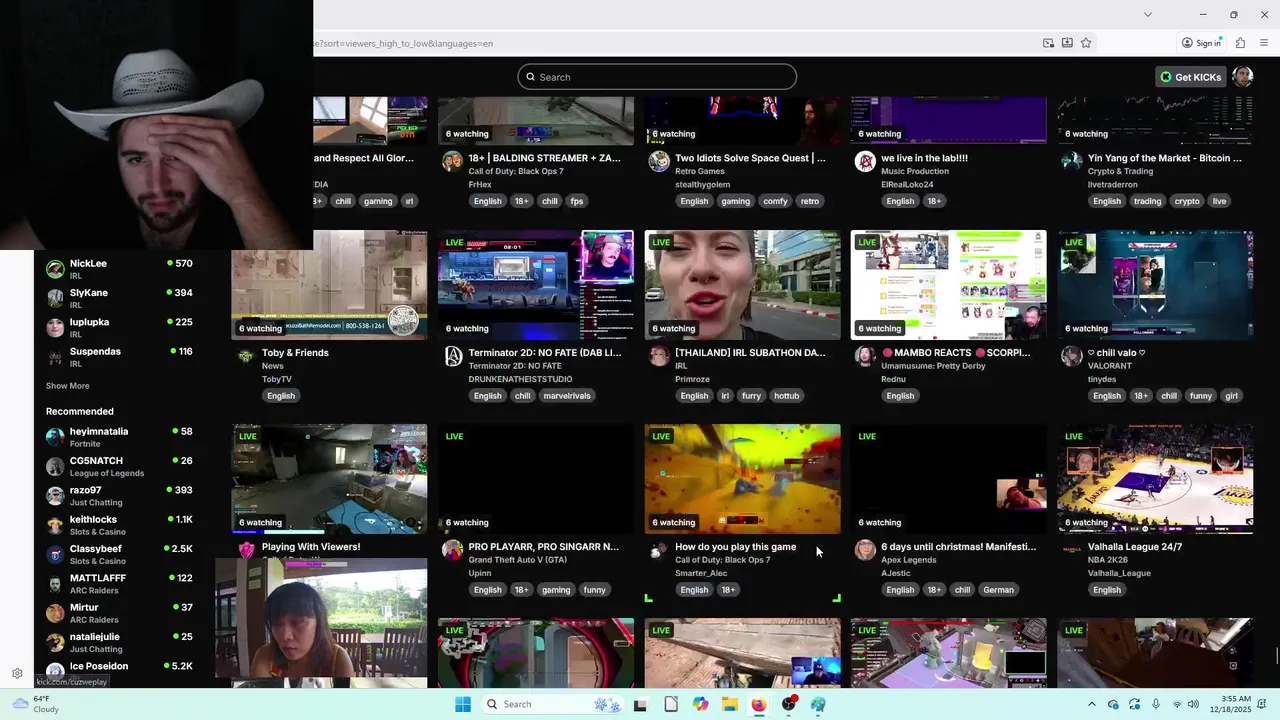Select the marvelrivals tag
Viewport: 1280px width, 720px height.
567,396
